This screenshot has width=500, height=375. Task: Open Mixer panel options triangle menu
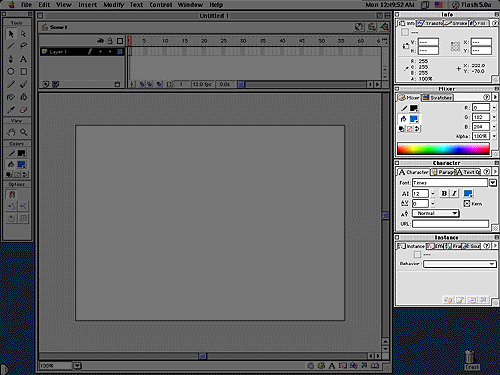click(495, 97)
